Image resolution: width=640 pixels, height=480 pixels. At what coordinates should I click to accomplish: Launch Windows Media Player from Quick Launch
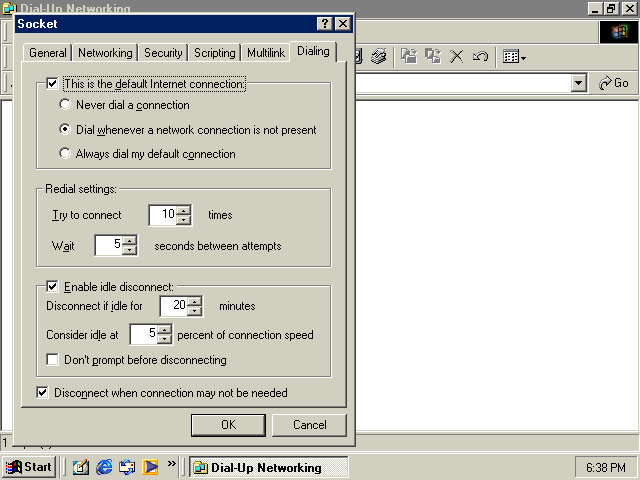tap(150, 467)
